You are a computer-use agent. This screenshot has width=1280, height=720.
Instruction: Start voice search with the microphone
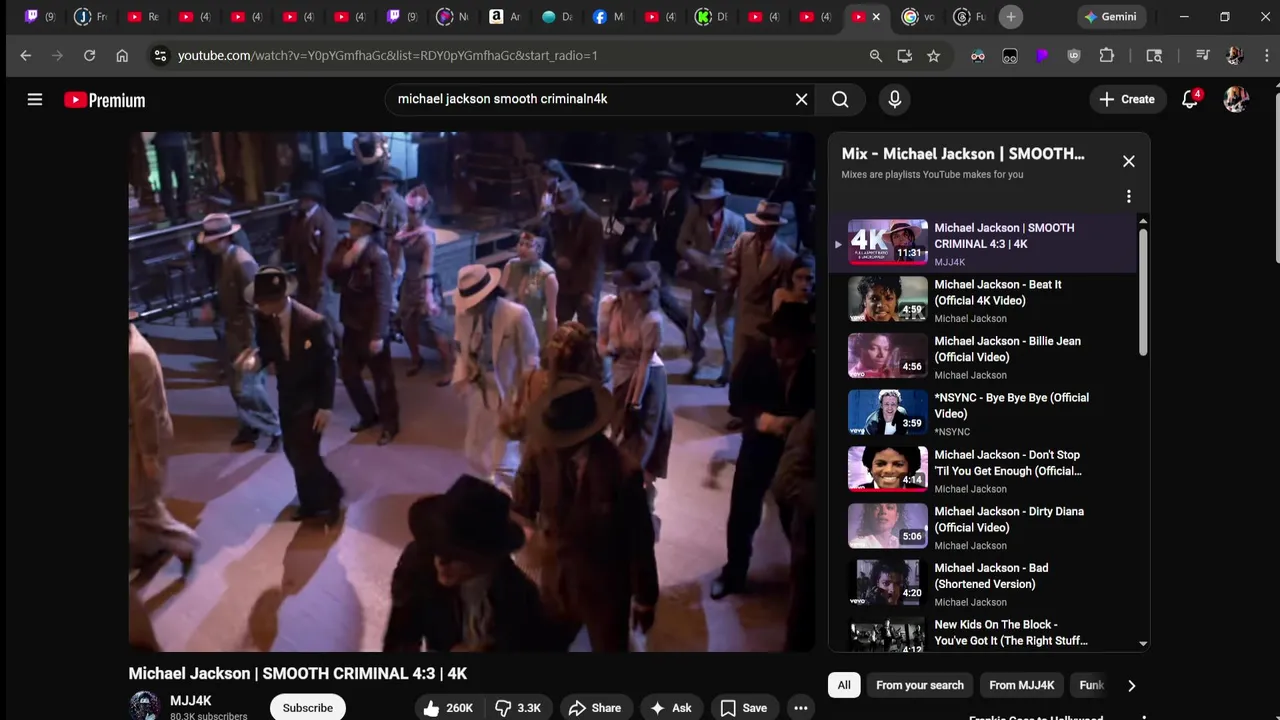click(894, 99)
